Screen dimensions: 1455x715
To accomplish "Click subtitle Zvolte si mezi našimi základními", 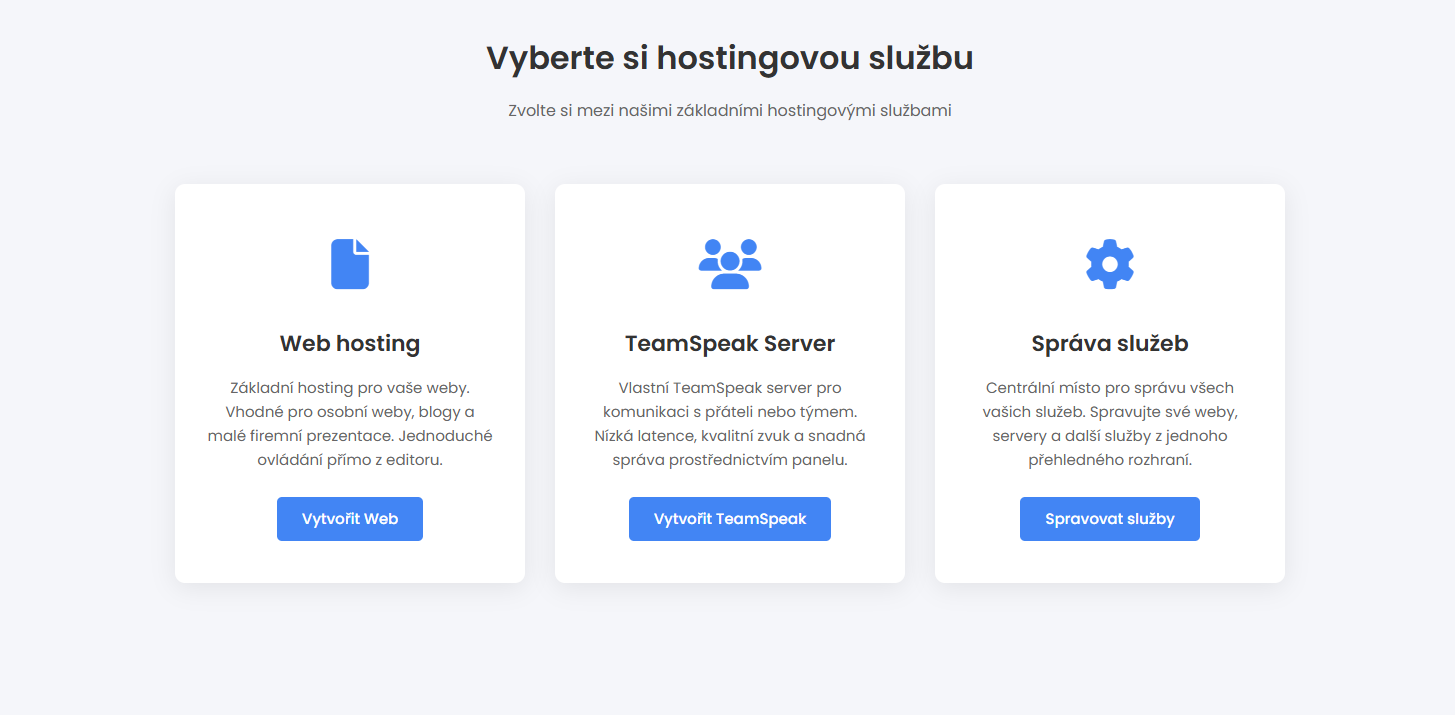I will 730,110.
